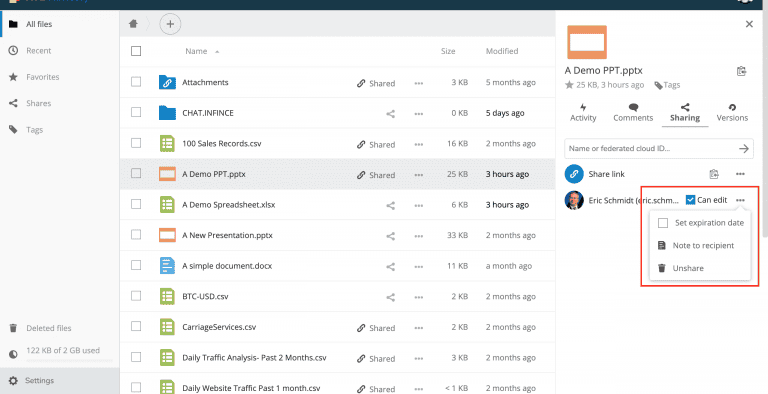Open the more menu for the CHAT.INFINCE row
This screenshot has height=394, width=768.
(418, 114)
